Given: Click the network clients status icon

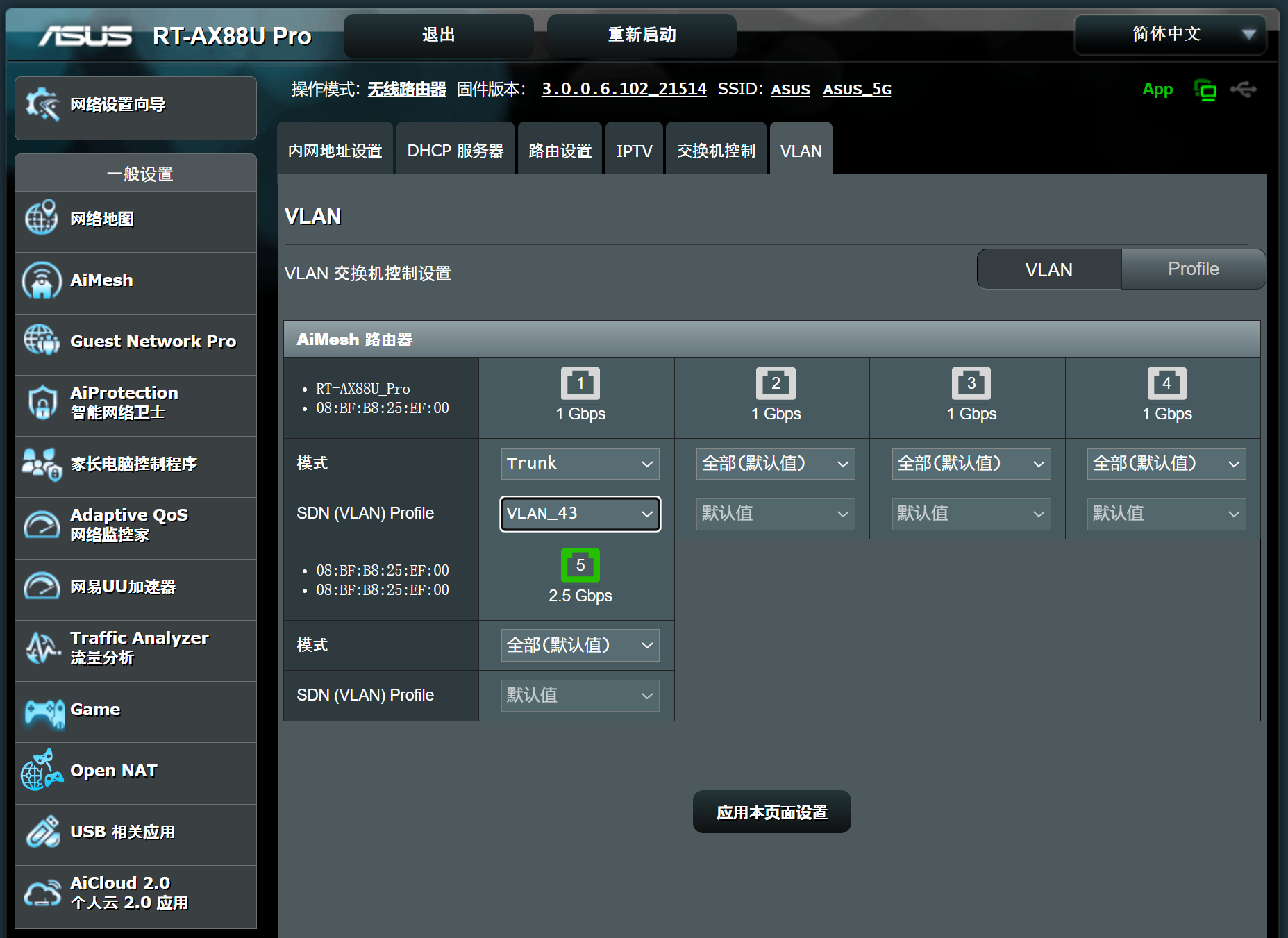Looking at the screenshot, I should click(x=1205, y=90).
